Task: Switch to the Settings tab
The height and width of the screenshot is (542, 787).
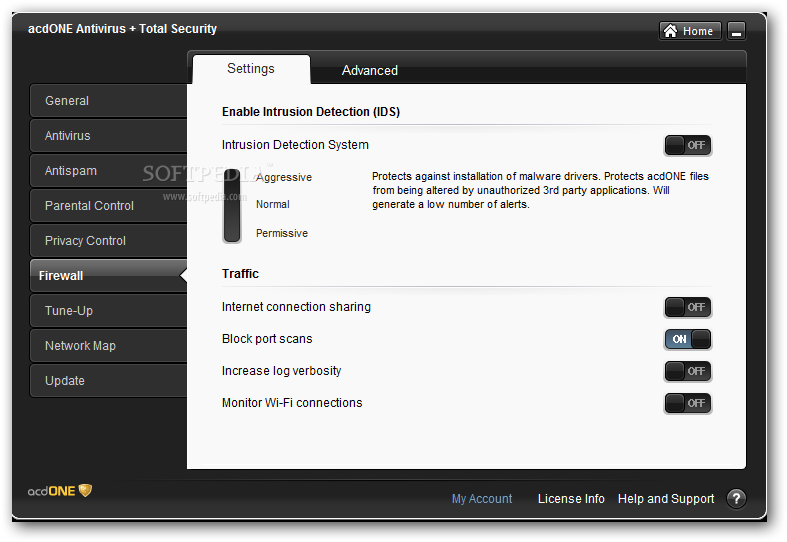Action: (251, 69)
